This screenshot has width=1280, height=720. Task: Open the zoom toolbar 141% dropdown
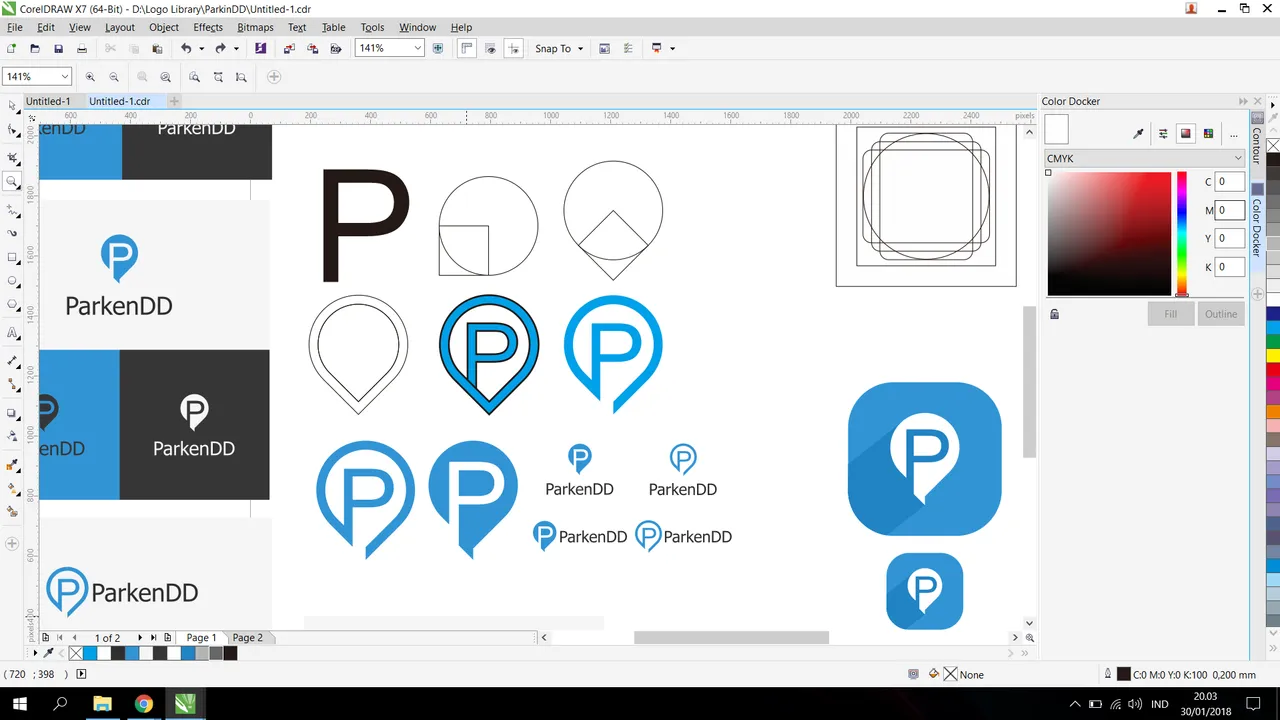(x=65, y=77)
